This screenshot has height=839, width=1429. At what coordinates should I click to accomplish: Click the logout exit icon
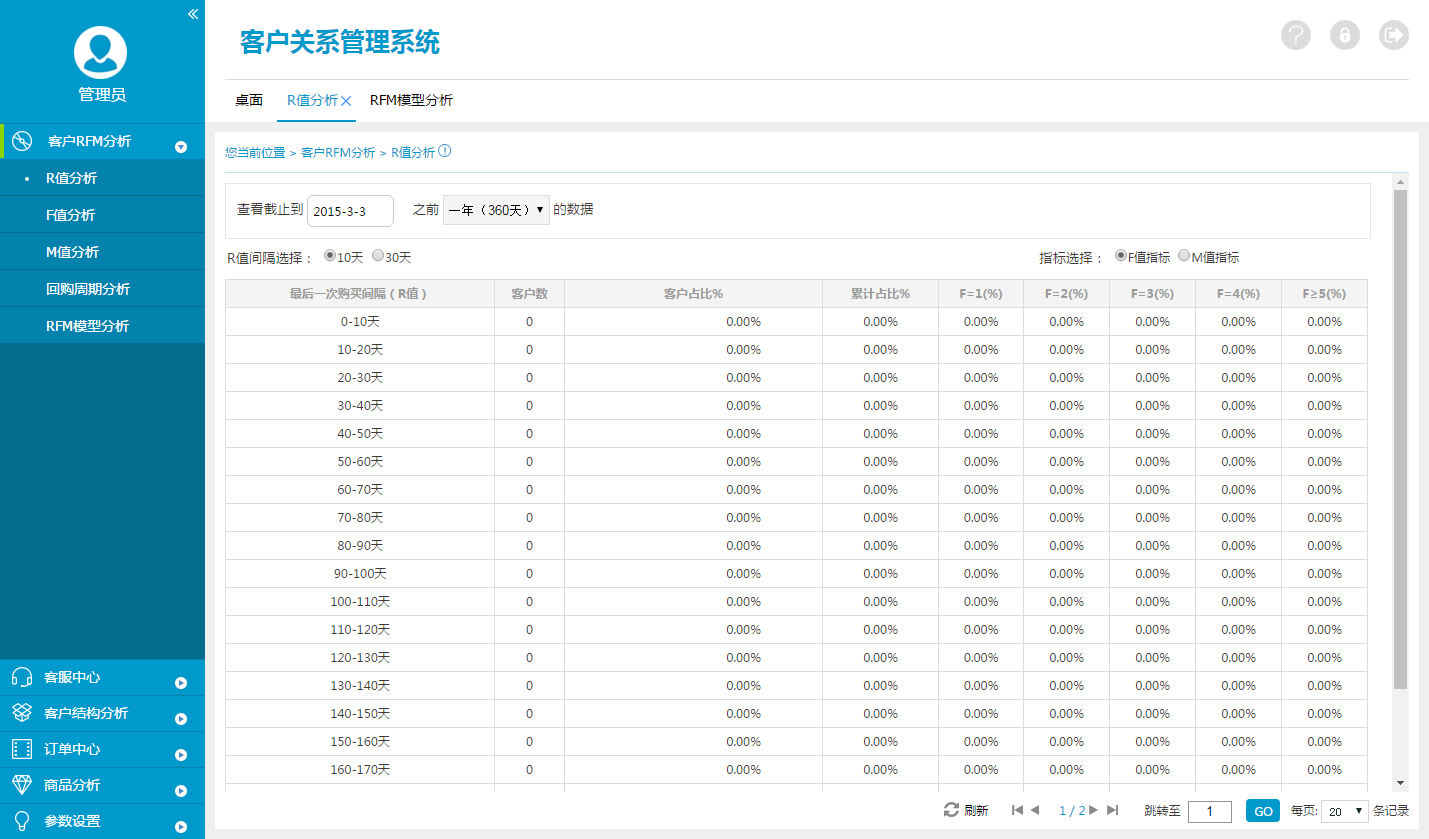[1393, 35]
